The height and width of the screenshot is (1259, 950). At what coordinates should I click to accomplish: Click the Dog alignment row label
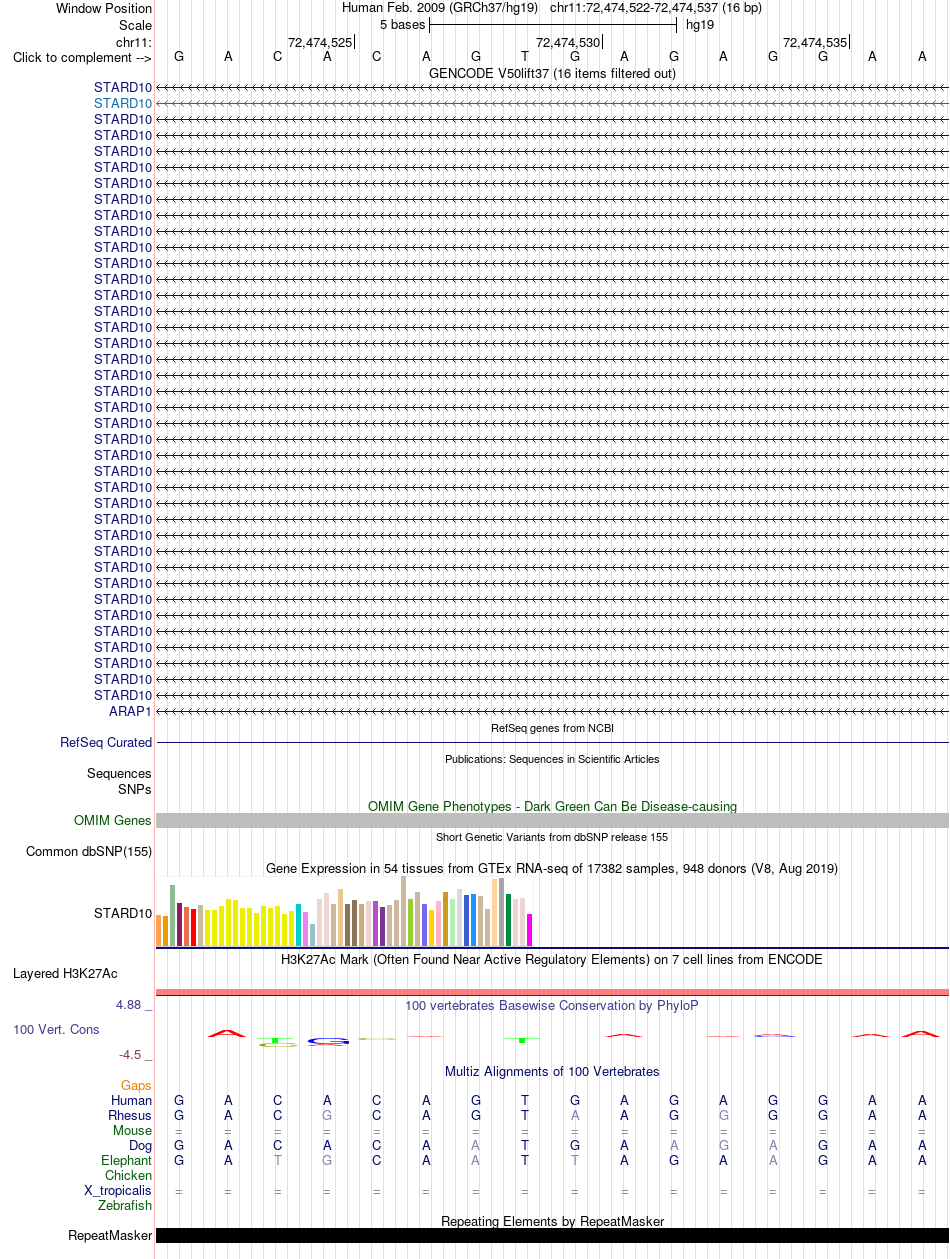(141, 1145)
